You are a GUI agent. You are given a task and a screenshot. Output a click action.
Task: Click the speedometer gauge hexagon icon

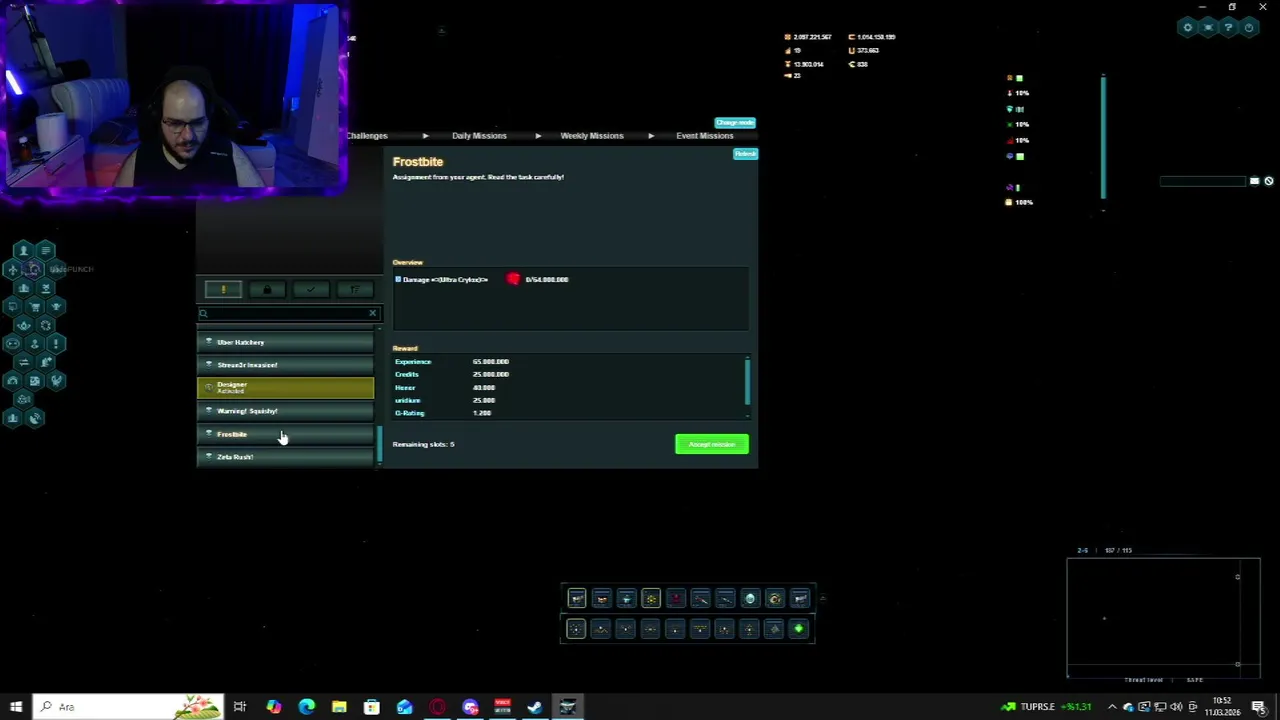click(x=12, y=380)
